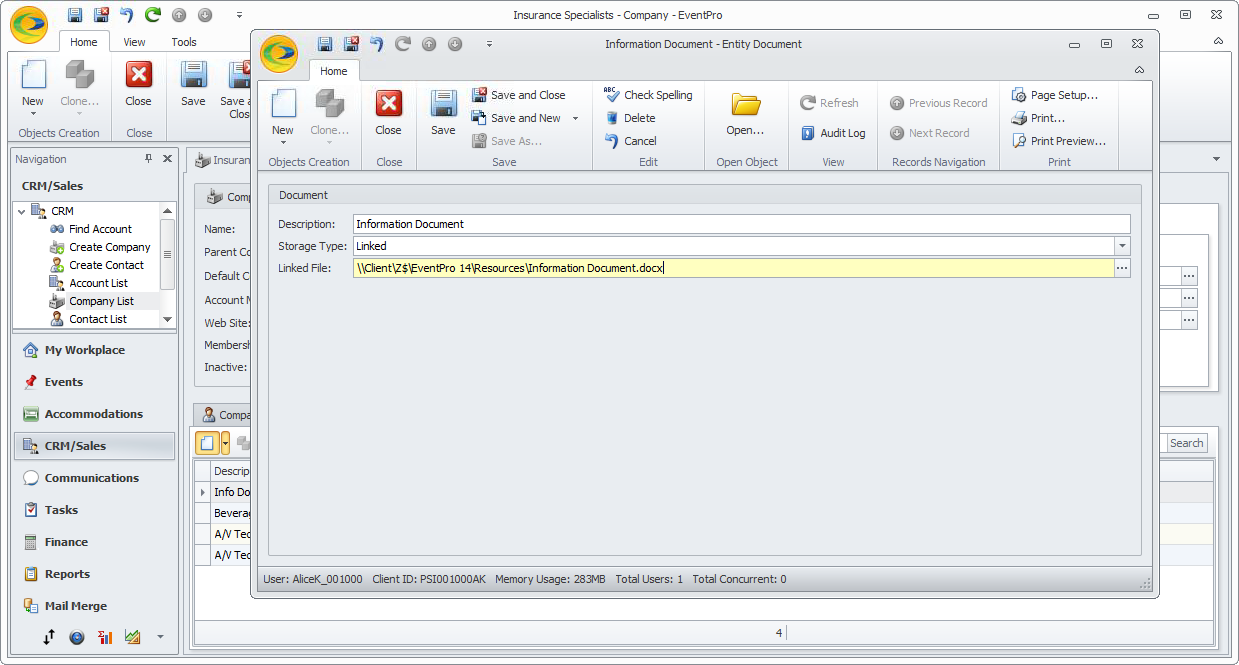Click Save and Close icon in Entity Document title bar

(x=351, y=44)
